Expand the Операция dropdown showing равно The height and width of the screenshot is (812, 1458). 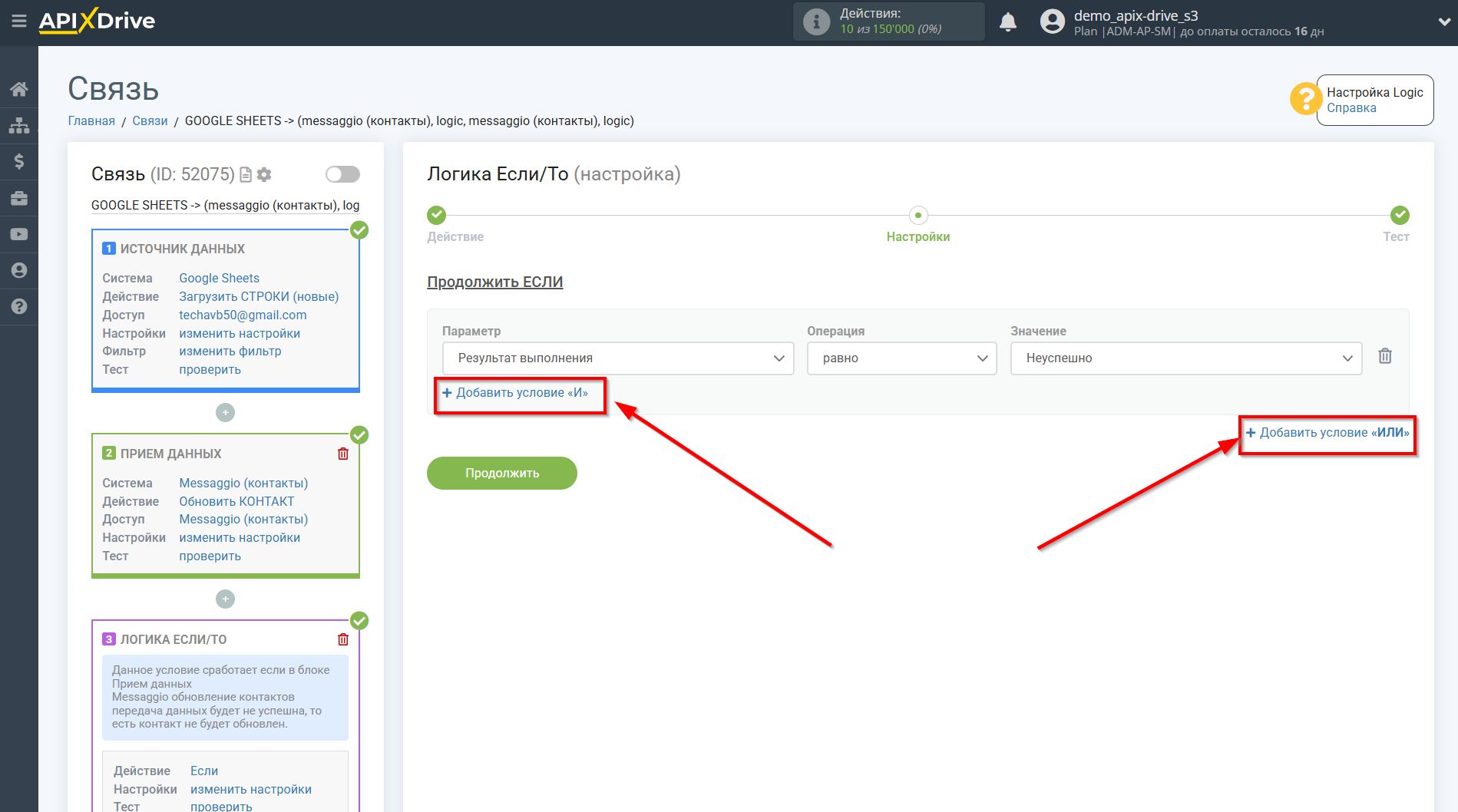click(901, 358)
